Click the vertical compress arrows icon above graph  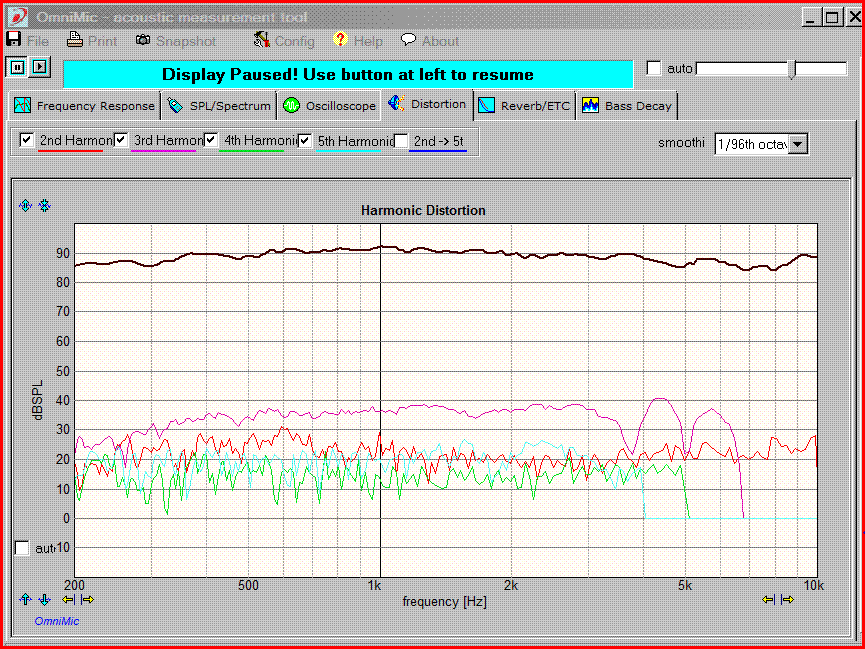(x=45, y=205)
